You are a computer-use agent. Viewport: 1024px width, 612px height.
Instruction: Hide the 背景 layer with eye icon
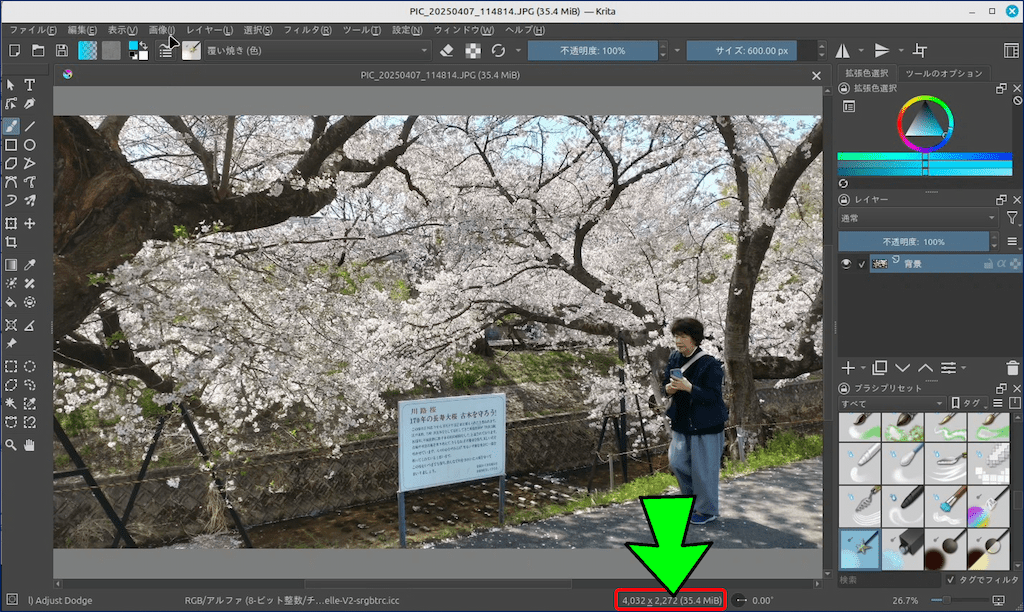coord(846,264)
